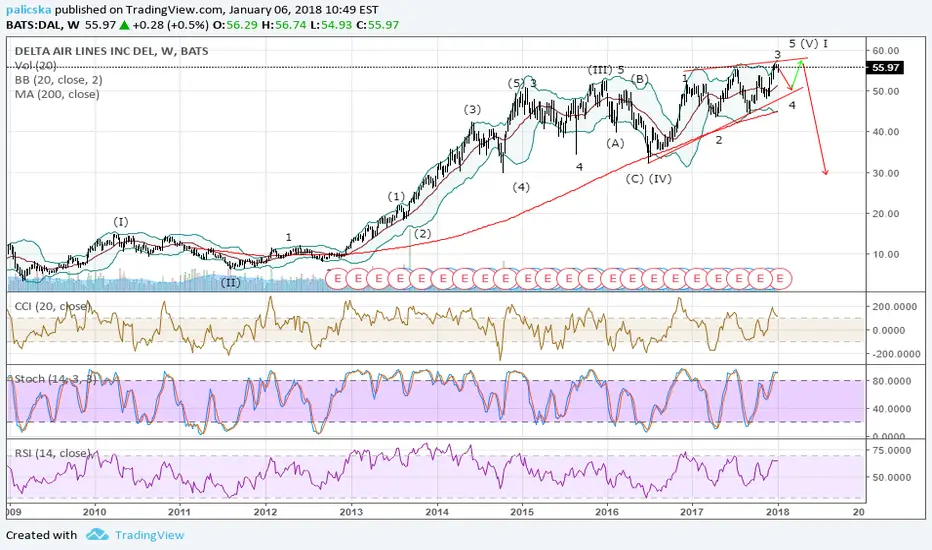Click the MA (200, close) indicator label
Screen dimensions: 932x550
tap(57, 94)
